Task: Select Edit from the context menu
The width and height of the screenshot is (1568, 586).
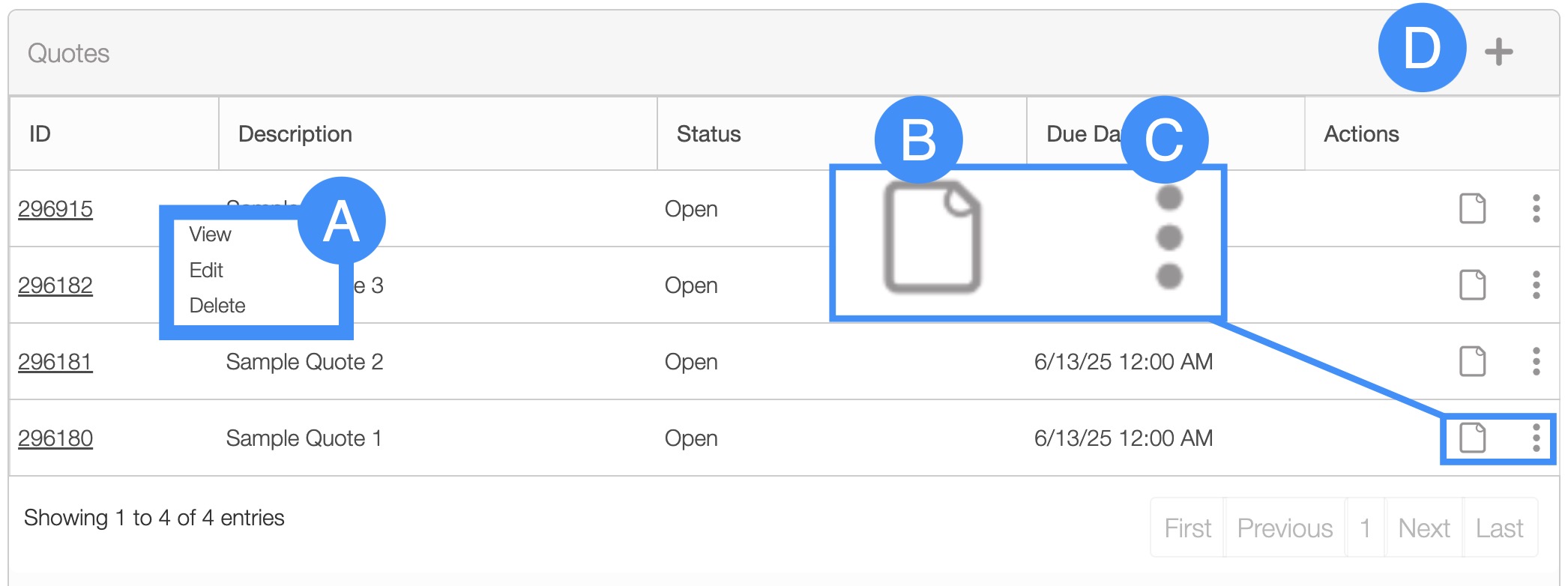Action: click(206, 270)
